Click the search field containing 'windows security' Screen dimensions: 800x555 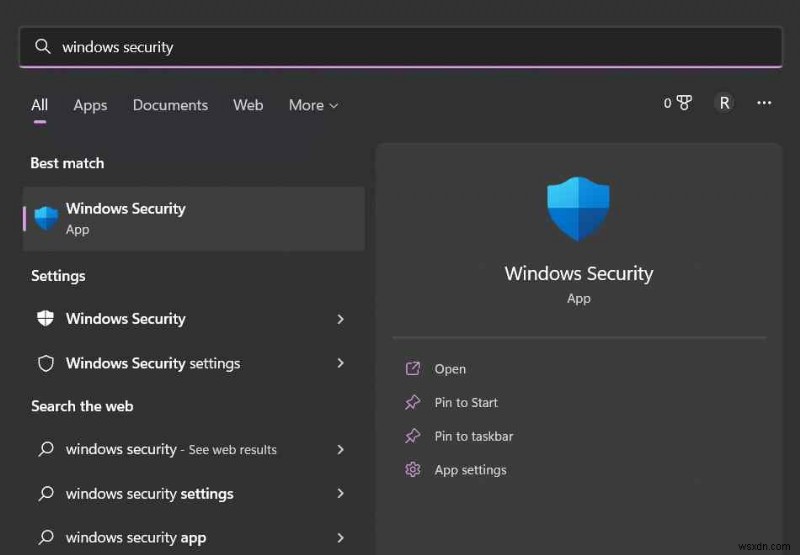point(401,47)
